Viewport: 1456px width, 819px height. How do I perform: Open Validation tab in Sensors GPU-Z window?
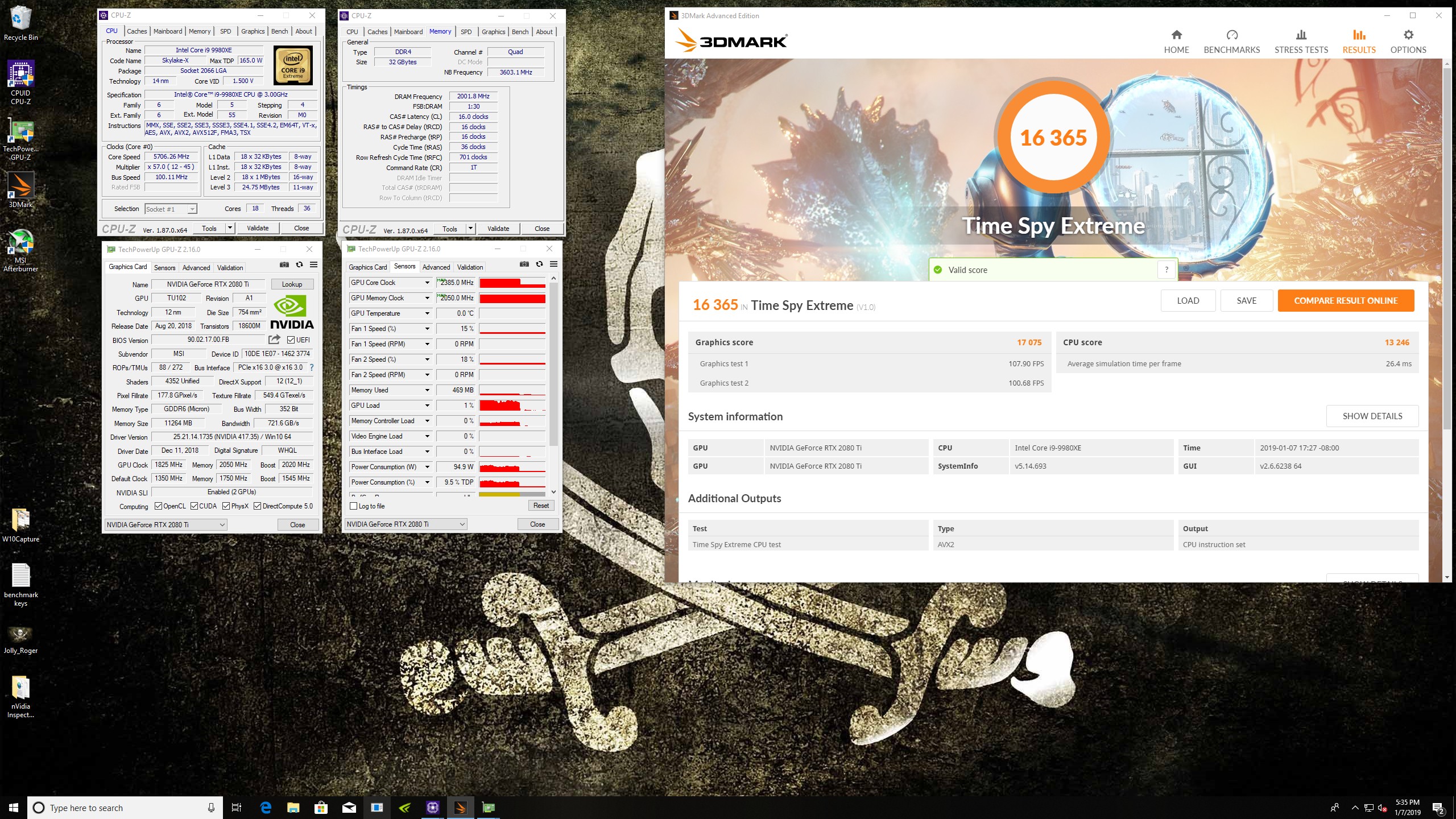pyautogui.click(x=470, y=267)
